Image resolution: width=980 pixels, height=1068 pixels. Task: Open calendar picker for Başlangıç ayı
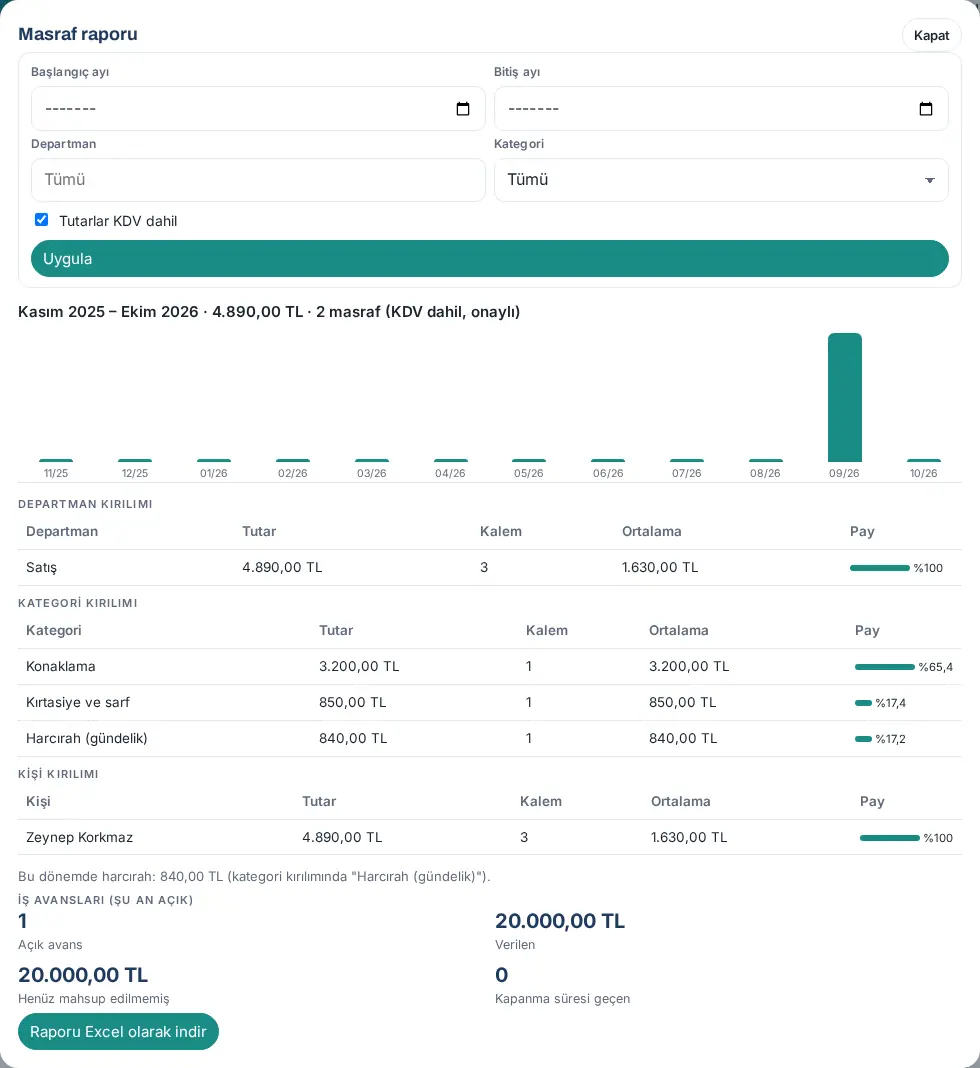pos(463,109)
